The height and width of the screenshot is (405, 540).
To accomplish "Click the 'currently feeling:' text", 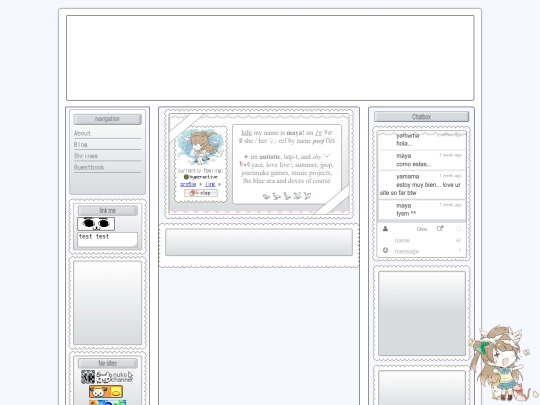I will (201, 171).
